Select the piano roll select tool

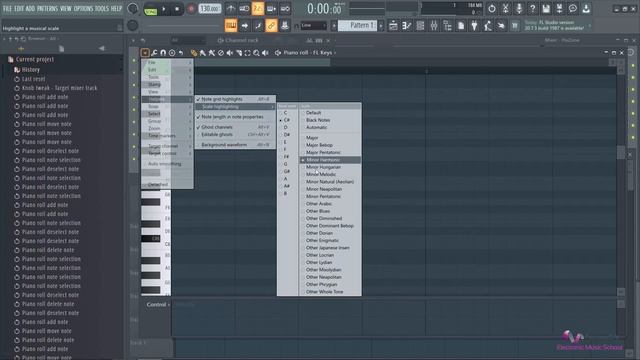247,53
